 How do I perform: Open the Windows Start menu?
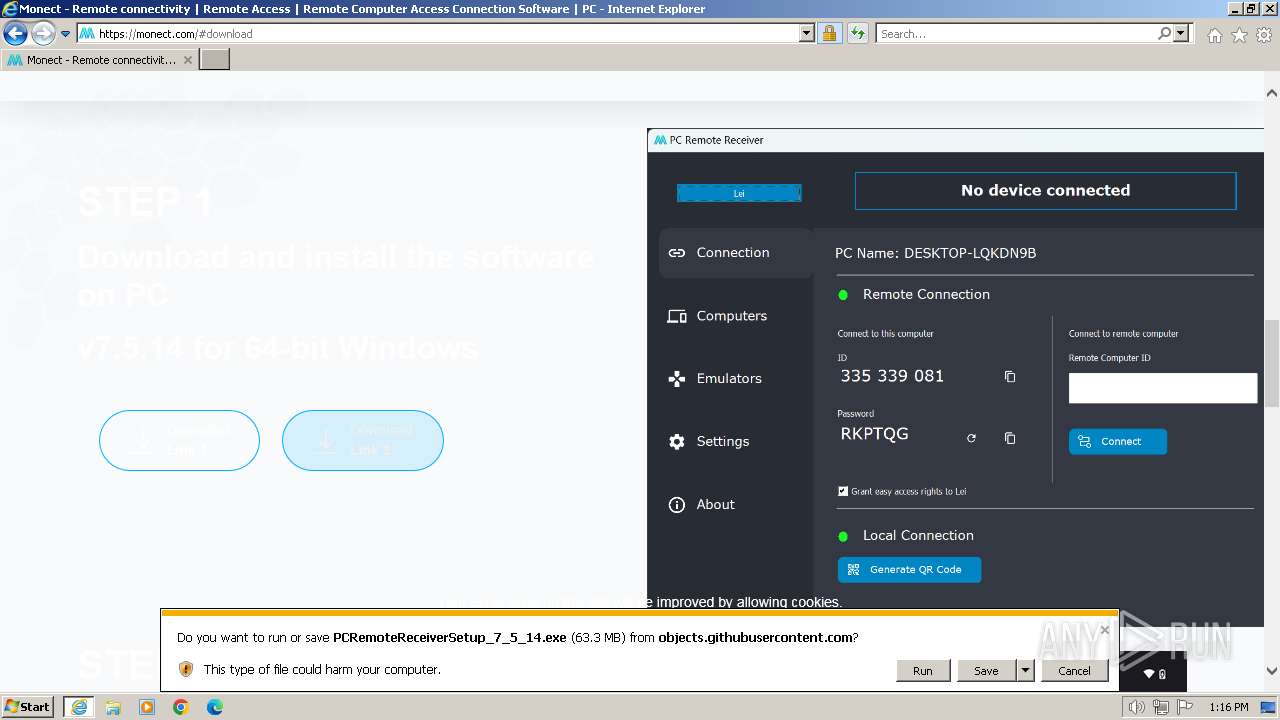[x=27, y=707]
